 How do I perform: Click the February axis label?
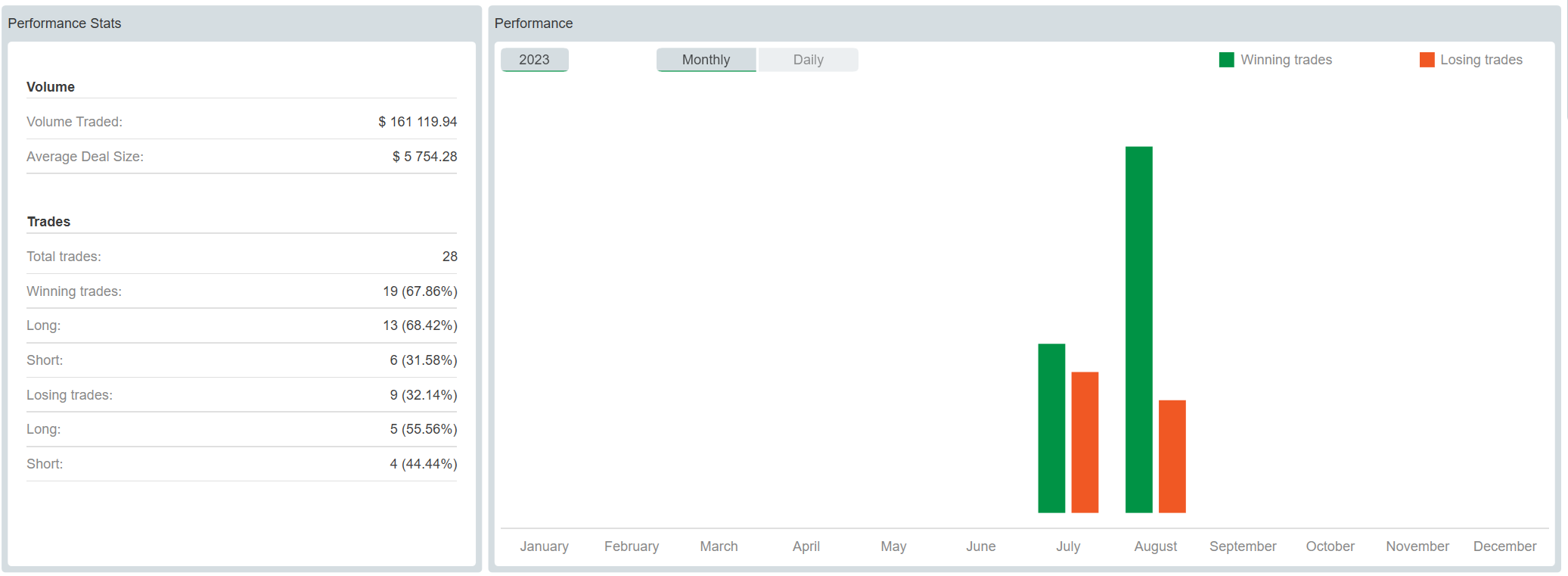click(x=632, y=546)
